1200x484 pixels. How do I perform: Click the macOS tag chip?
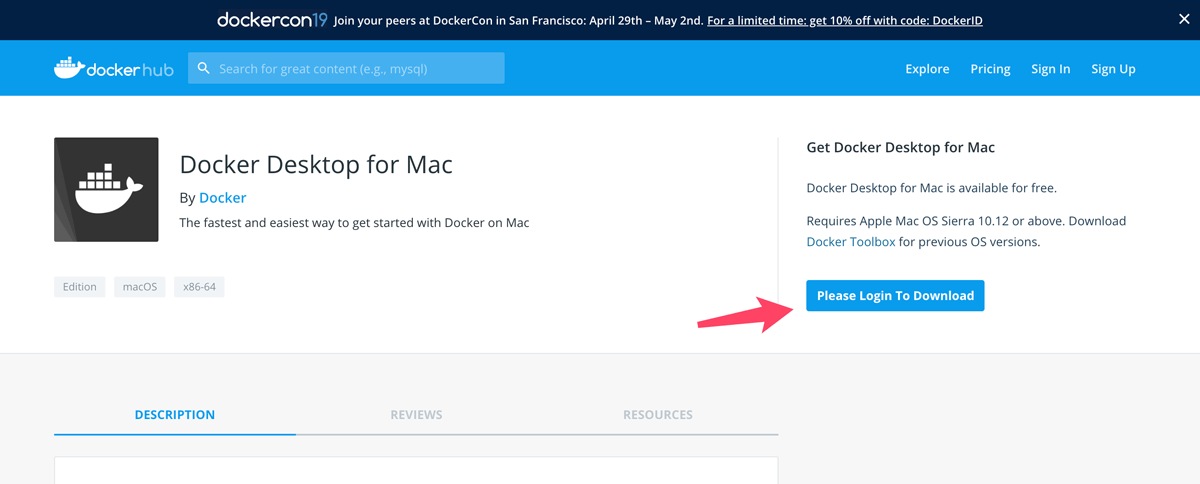(140, 287)
